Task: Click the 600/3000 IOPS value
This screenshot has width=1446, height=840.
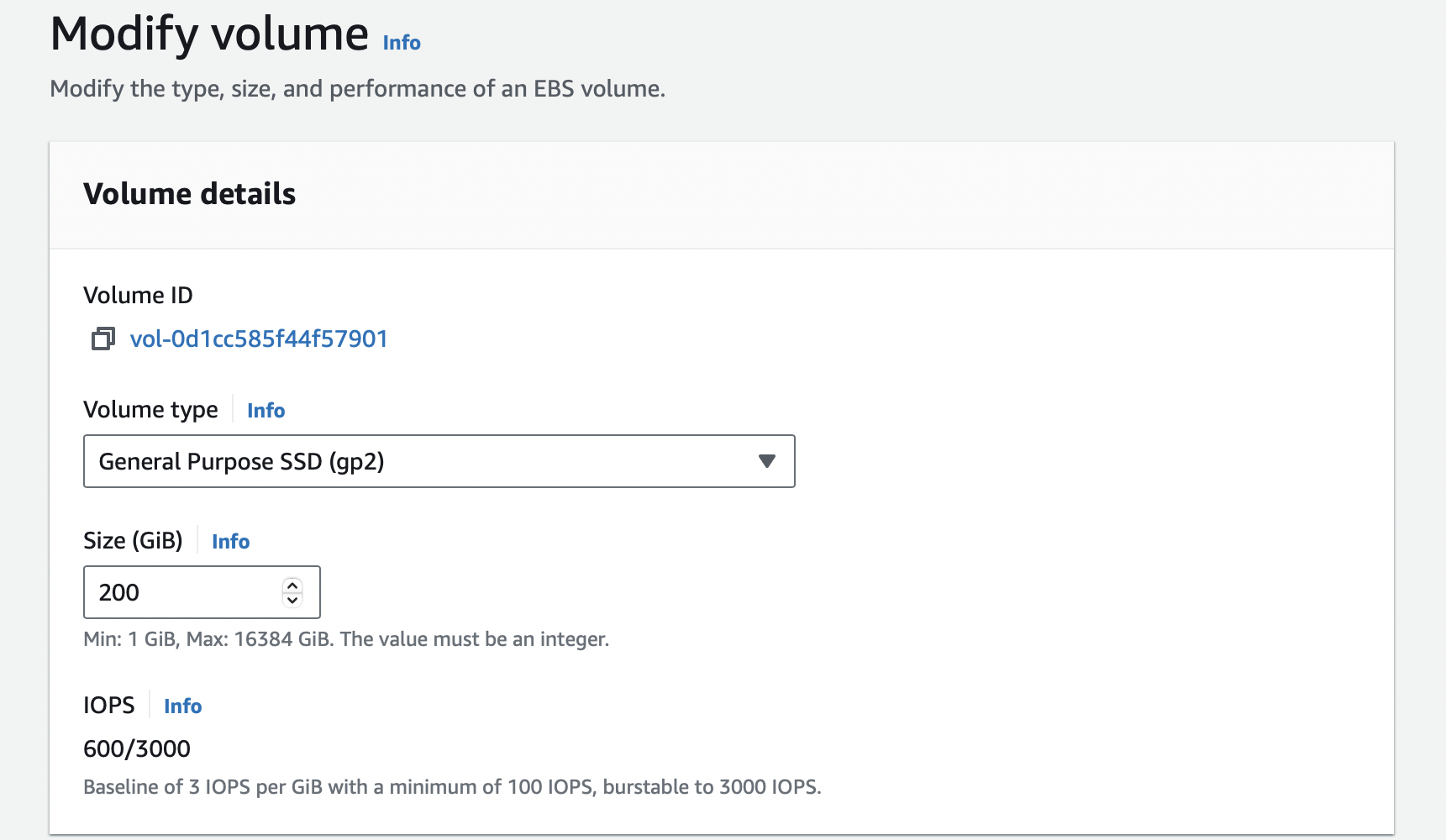Action: (137, 749)
